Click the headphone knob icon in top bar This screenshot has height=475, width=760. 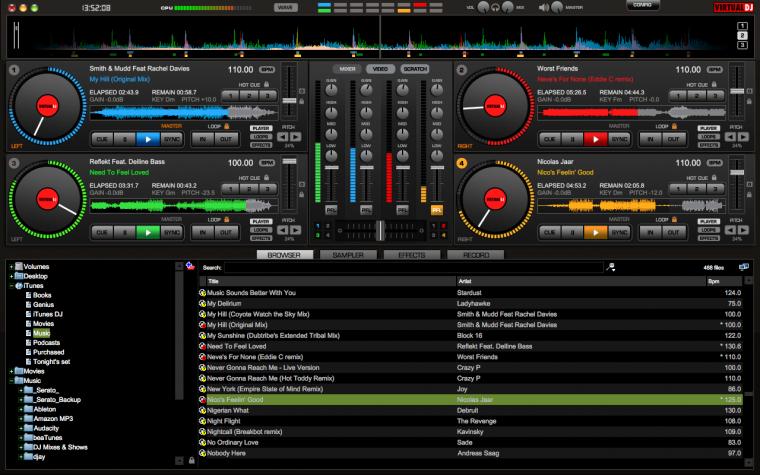[x=495, y=7]
